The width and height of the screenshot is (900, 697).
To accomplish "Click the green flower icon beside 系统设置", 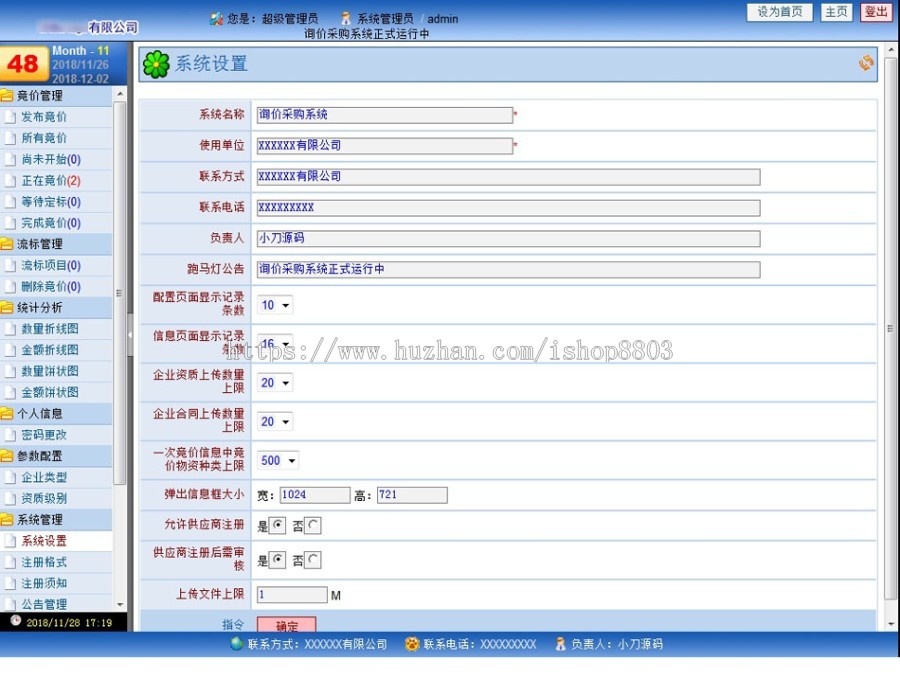I will coord(156,64).
